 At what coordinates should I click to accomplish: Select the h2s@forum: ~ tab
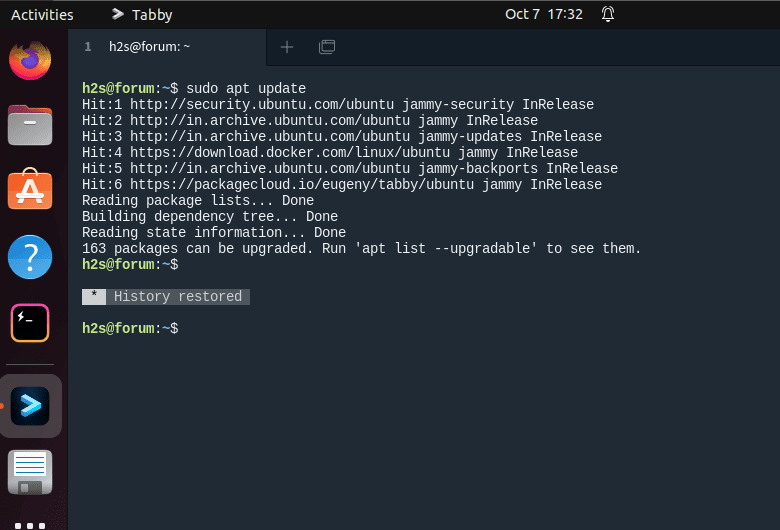(x=167, y=47)
